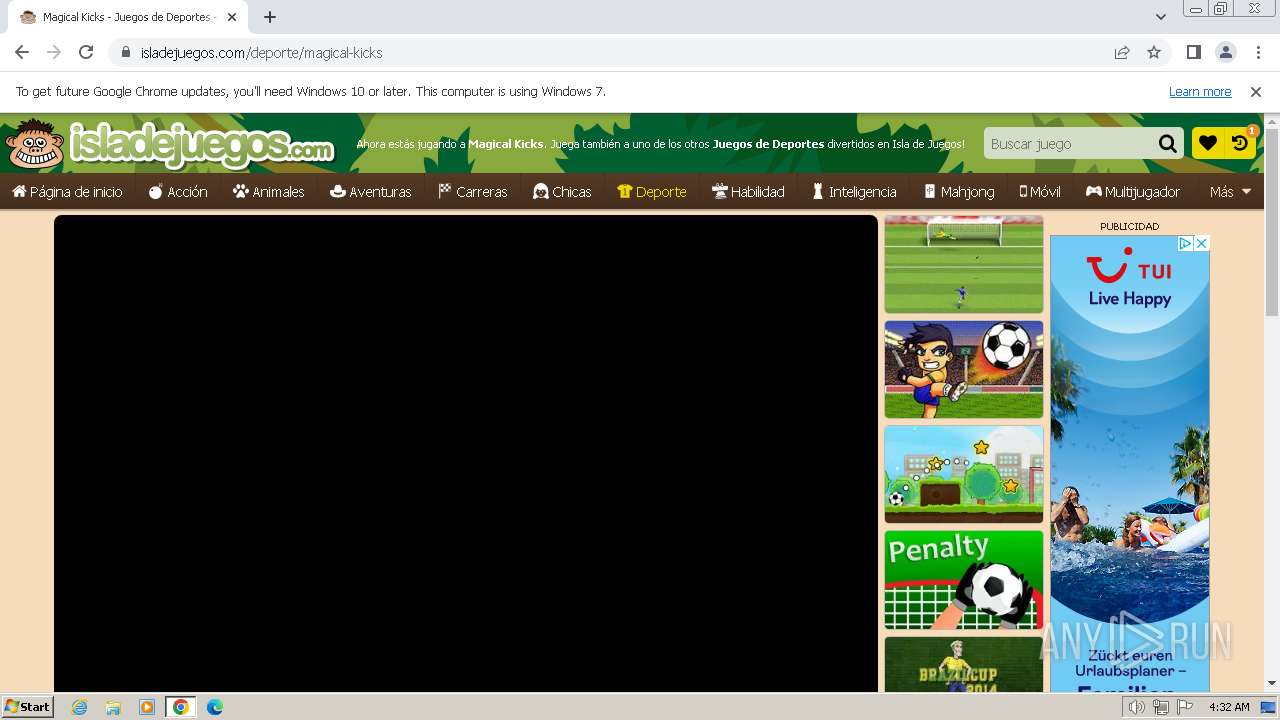This screenshot has width=1280, height=720.
Task: Open the cartoon soccer player game thumbnail
Action: 964,369
